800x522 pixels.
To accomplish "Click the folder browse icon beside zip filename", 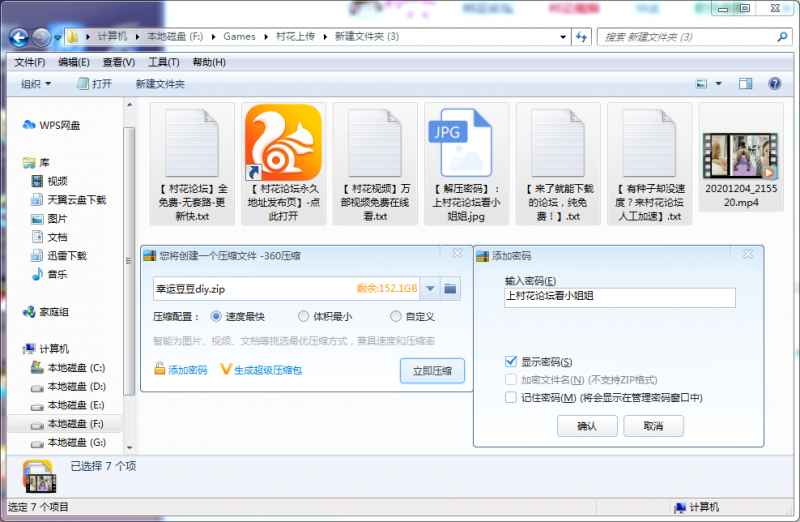I will click(451, 289).
